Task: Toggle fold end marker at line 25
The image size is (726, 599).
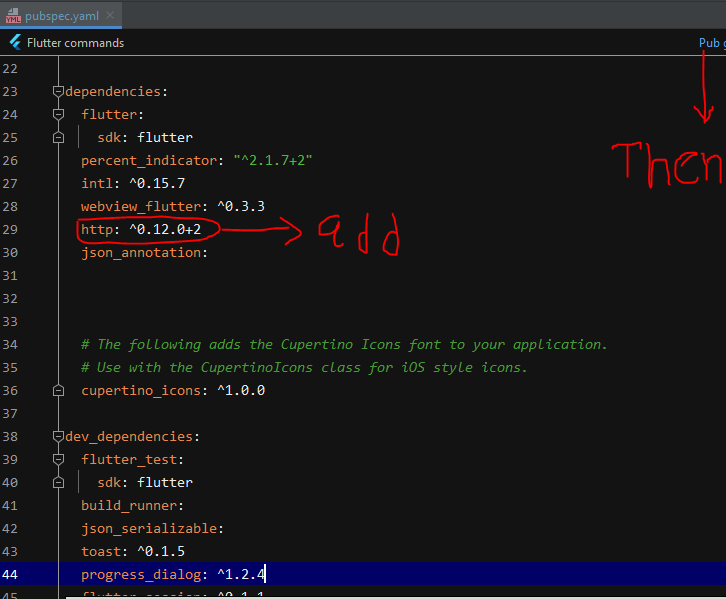Action: tap(58, 137)
